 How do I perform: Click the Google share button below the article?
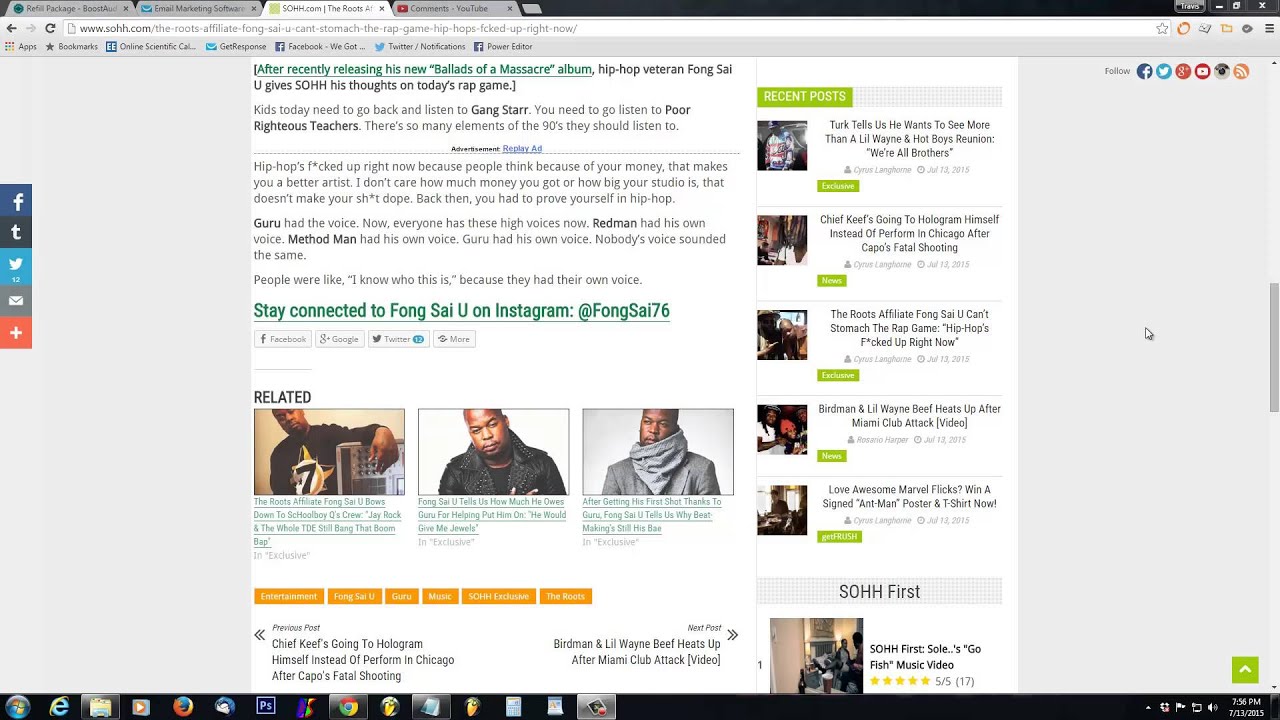coord(339,339)
